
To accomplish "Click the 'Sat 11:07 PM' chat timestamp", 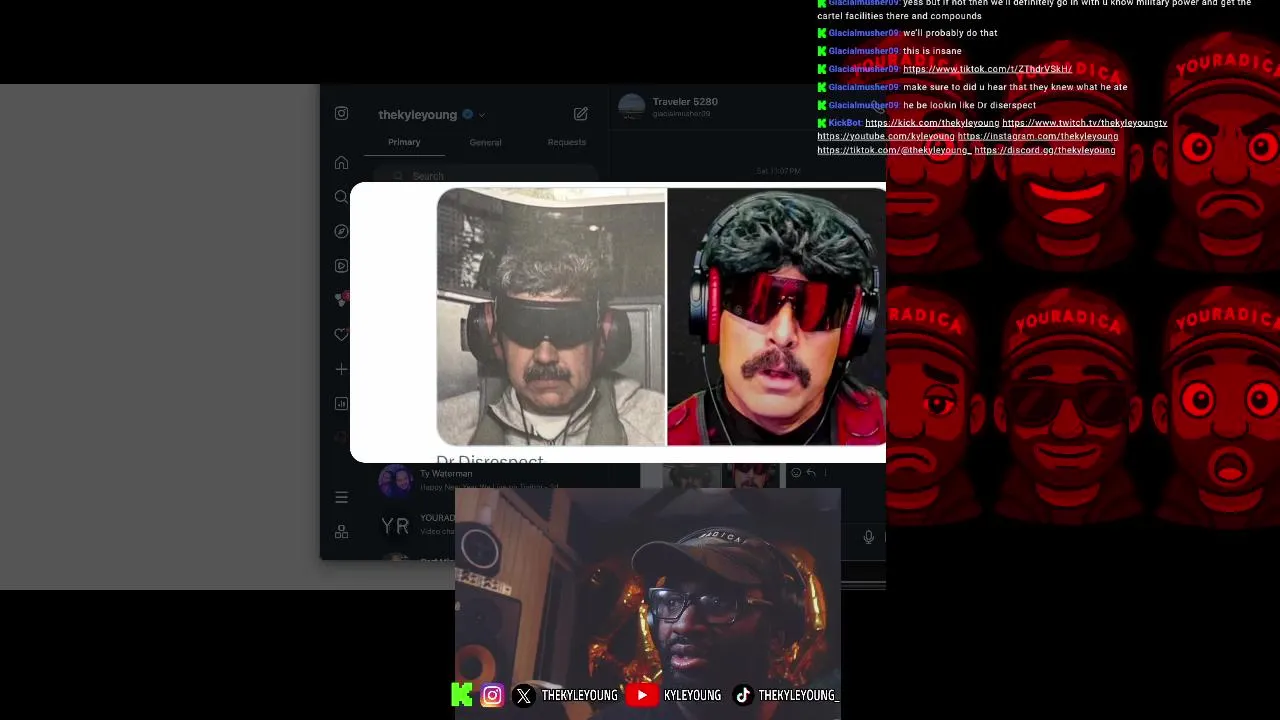I will pos(778,171).
